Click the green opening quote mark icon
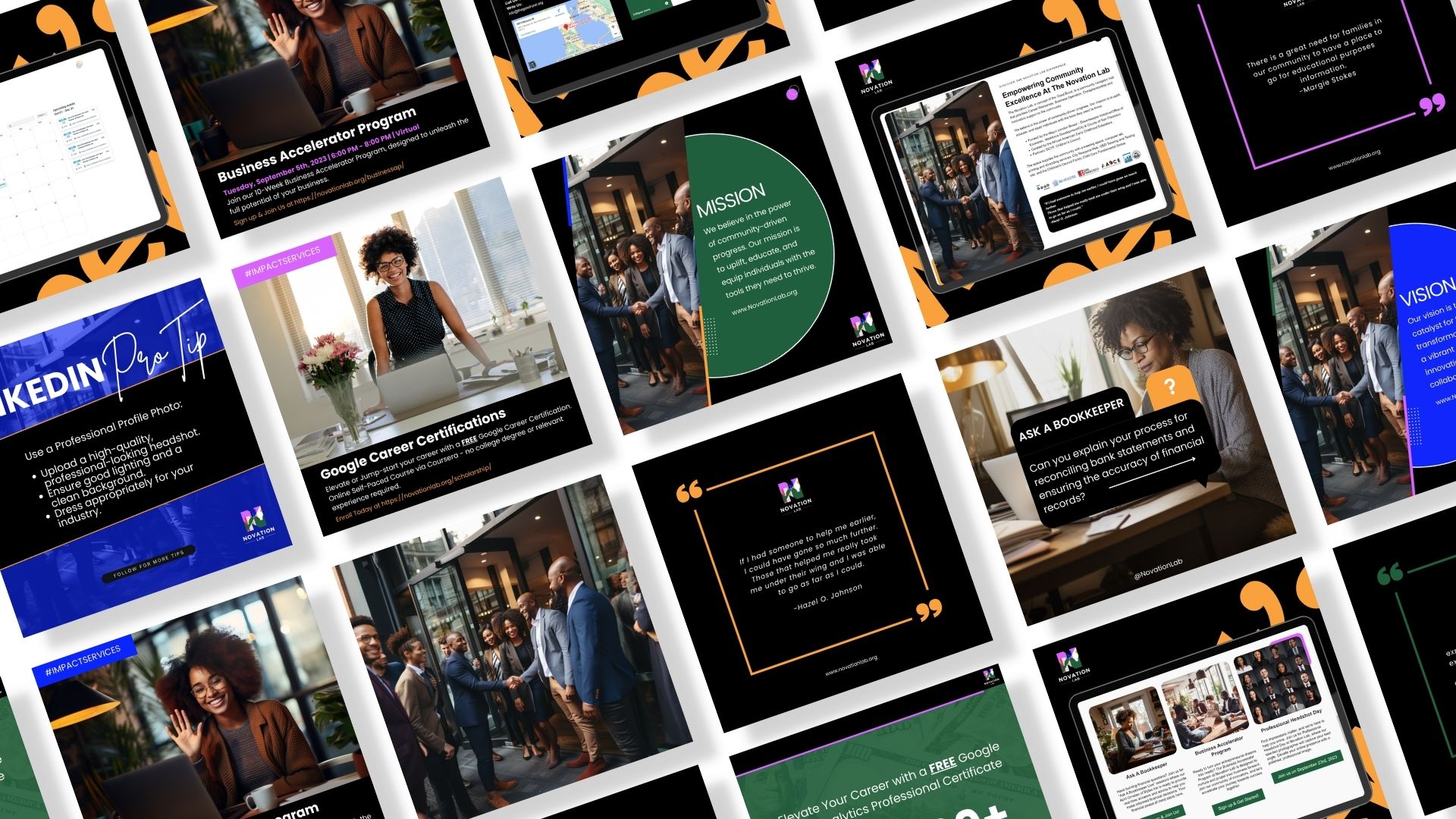Screen dimensions: 1456x819 point(1390,574)
